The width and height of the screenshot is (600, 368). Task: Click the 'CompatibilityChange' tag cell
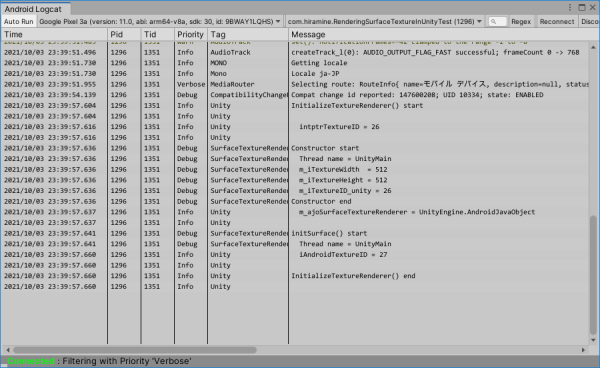[x=248, y=95]
